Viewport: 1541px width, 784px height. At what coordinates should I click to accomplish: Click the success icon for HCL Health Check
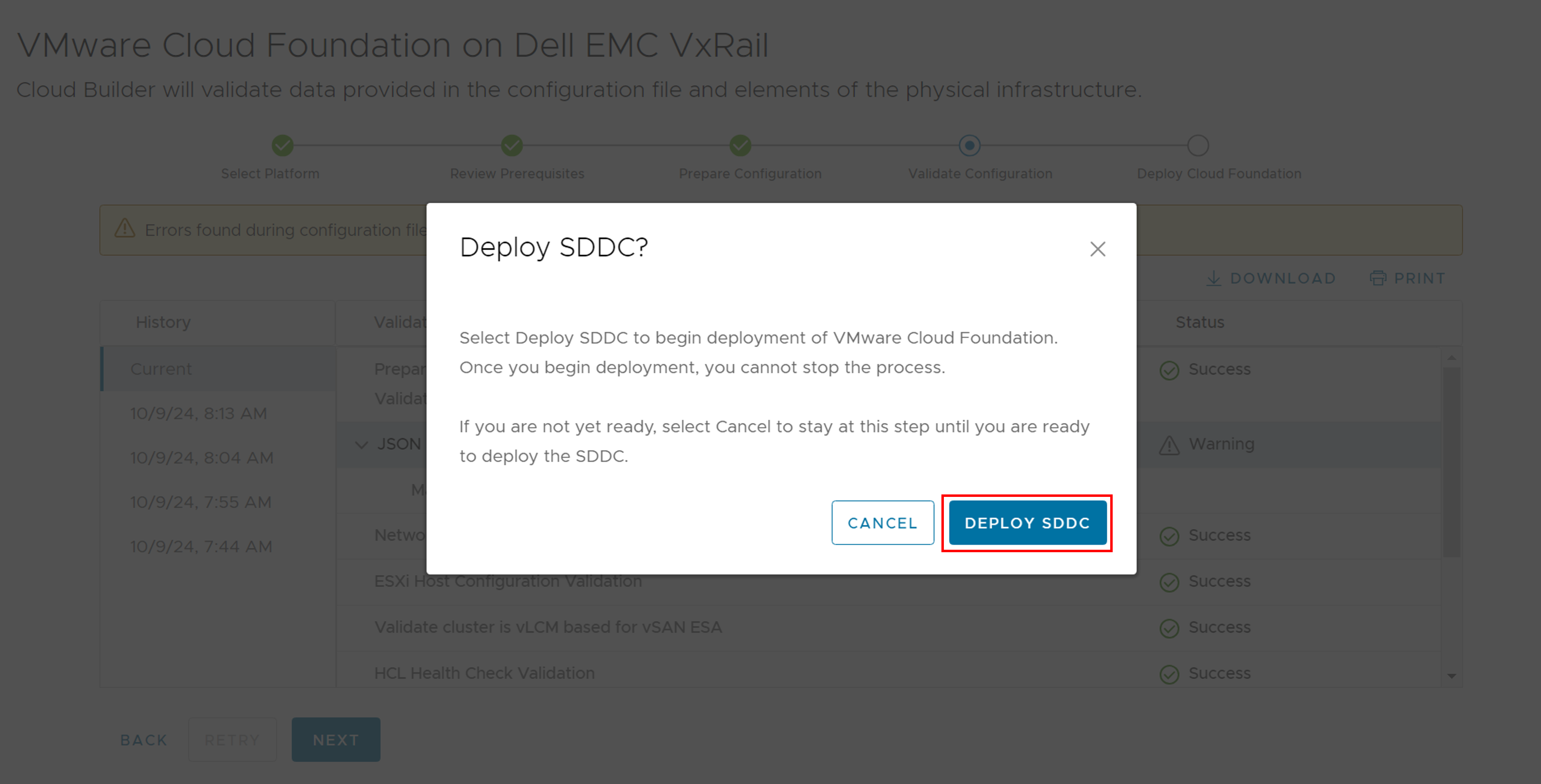coord(1169,674)
